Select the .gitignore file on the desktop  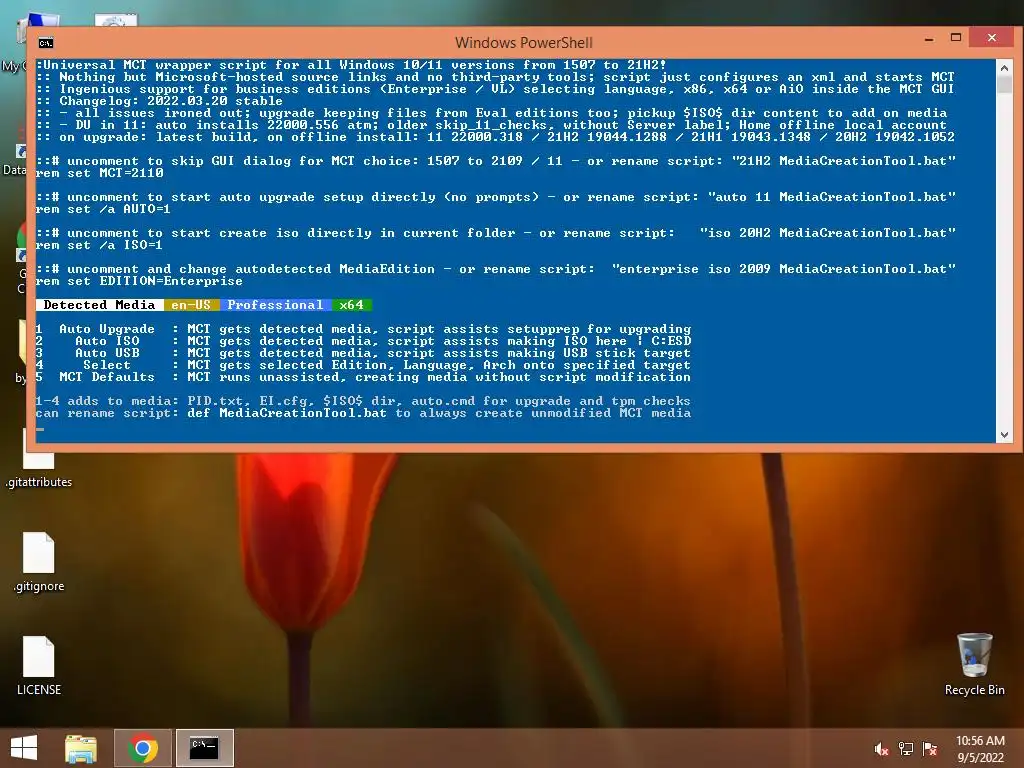[39, 562]
